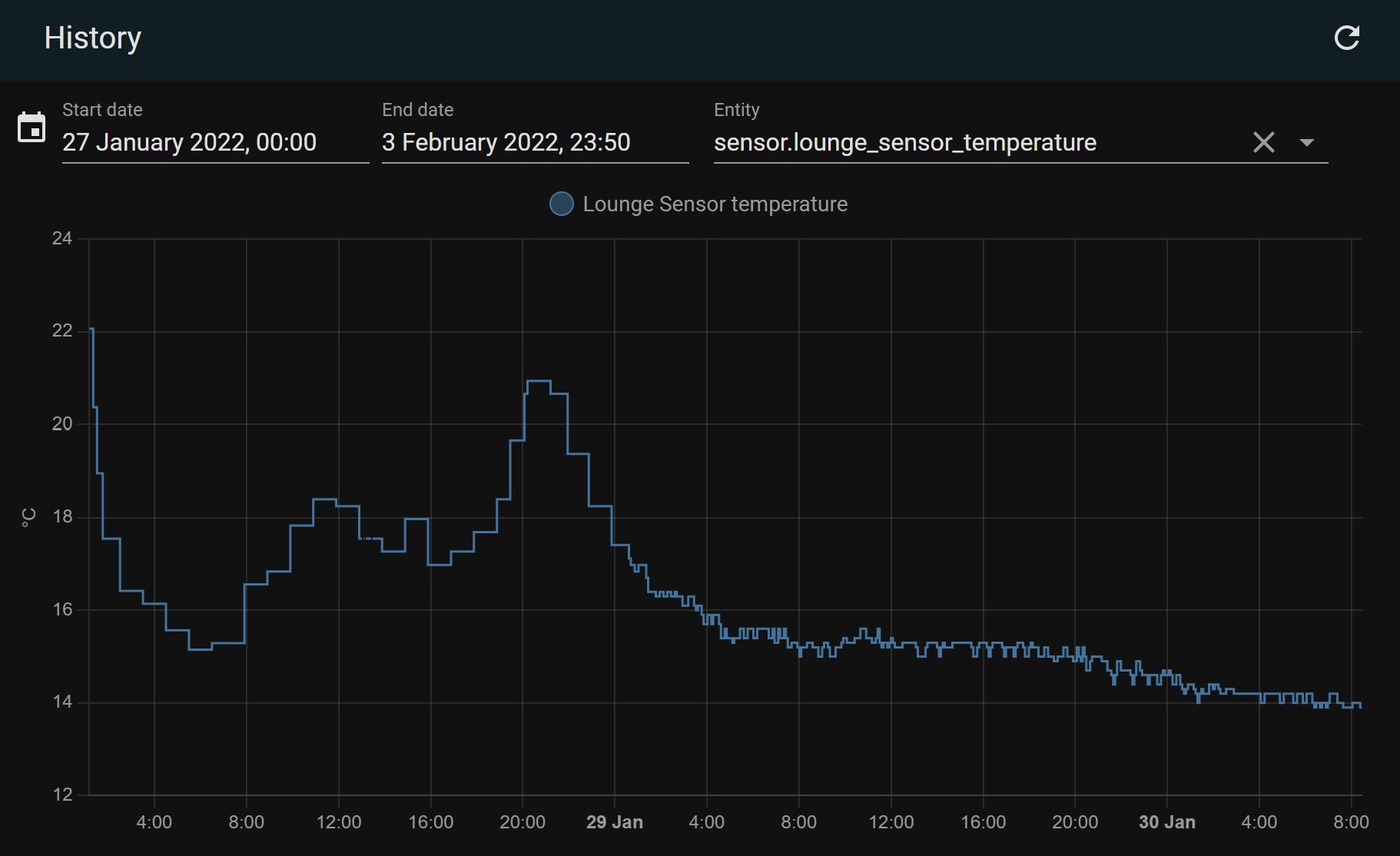1400x856 pixels.
Task: Expand the Entity dropdown arrow
Action: point(1306,142)
